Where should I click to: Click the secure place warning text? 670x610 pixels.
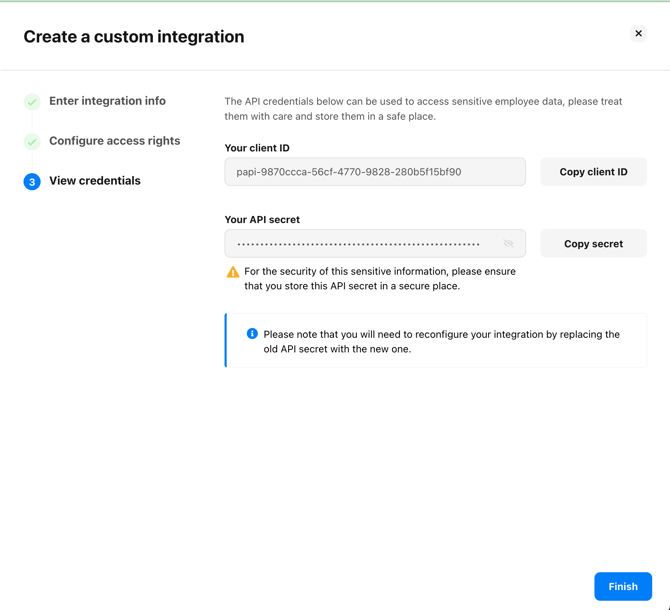(x=380, y=279)
